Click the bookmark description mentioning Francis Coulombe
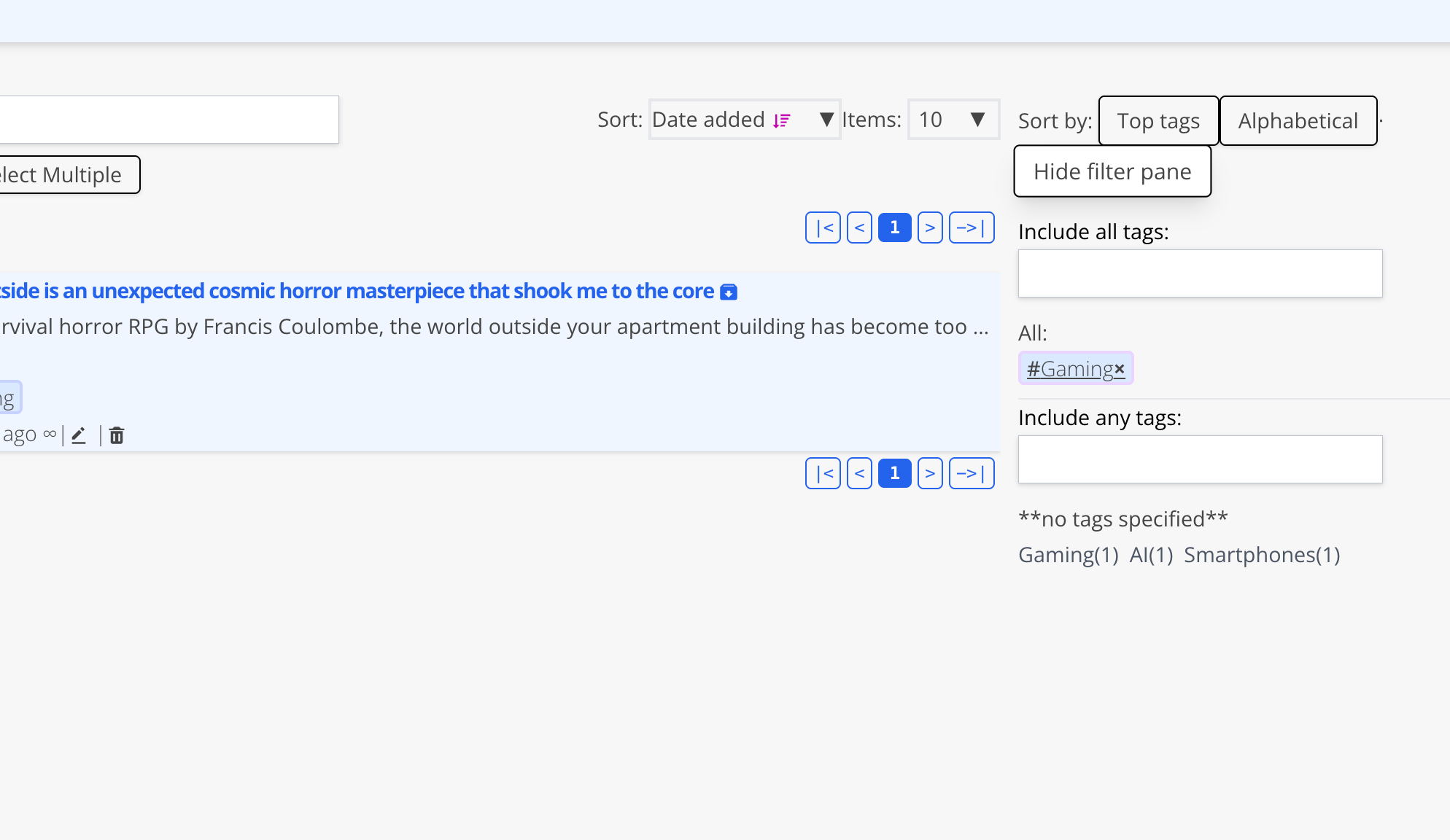This screenshot has height=840, width=1450. (x=495, y=327)
